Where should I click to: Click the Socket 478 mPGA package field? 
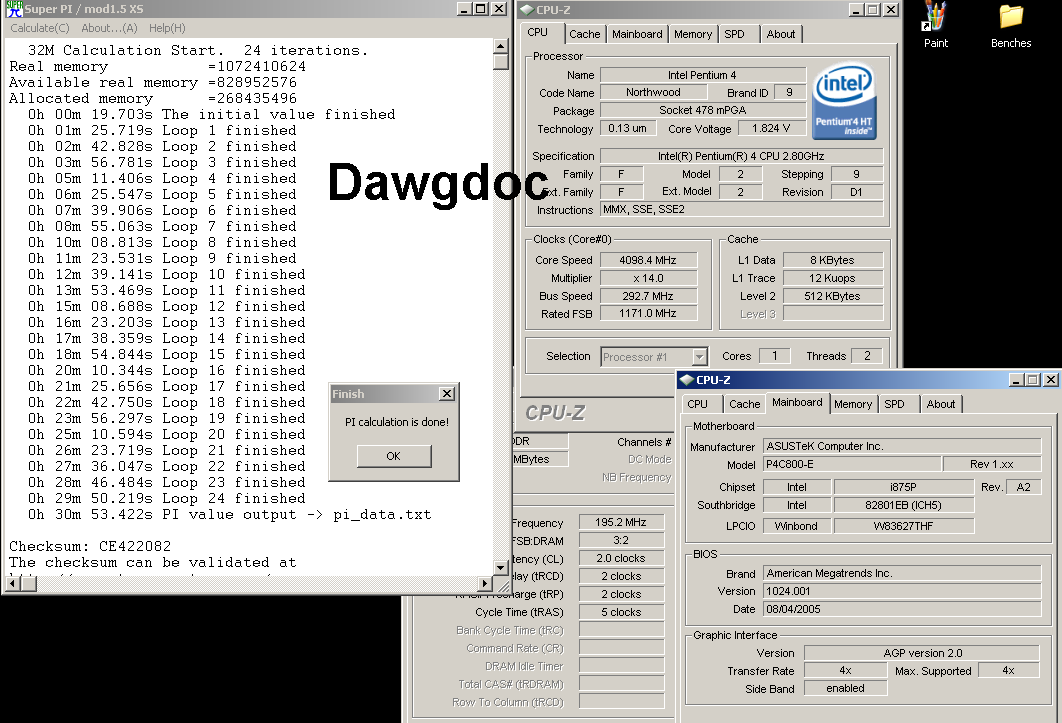click(703, 110)
